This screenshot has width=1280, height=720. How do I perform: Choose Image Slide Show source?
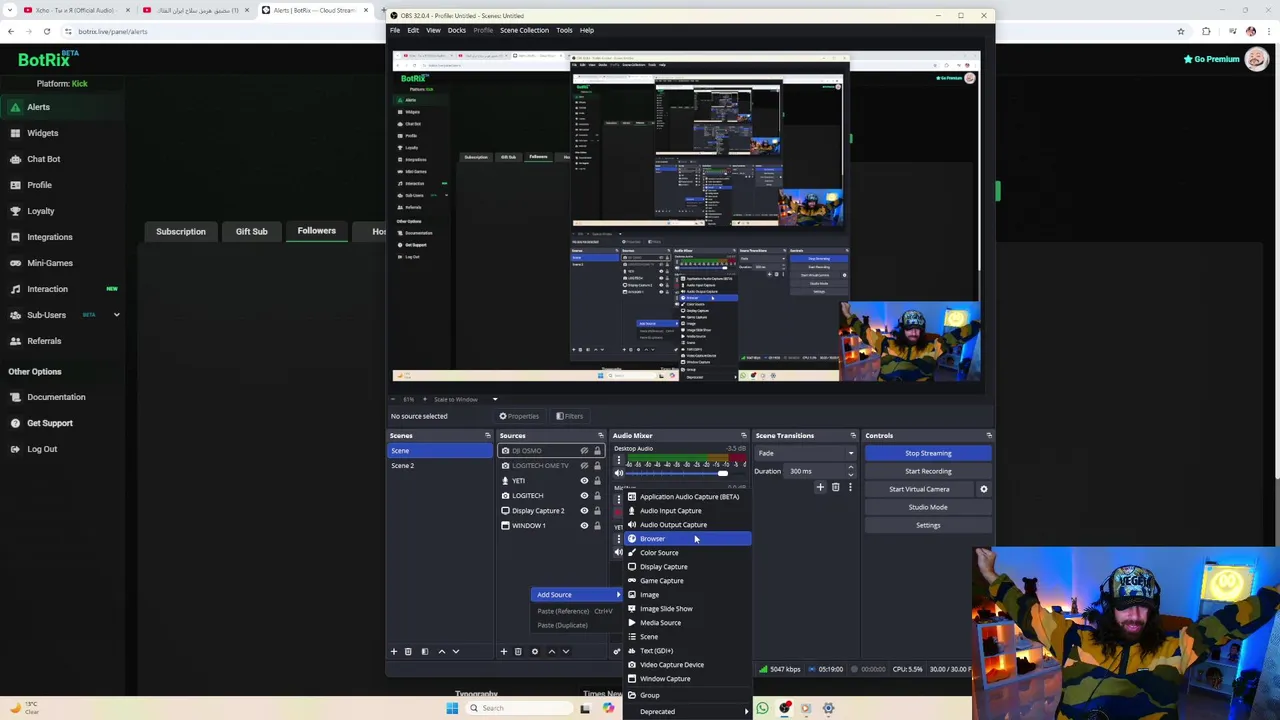click(688, 609)
